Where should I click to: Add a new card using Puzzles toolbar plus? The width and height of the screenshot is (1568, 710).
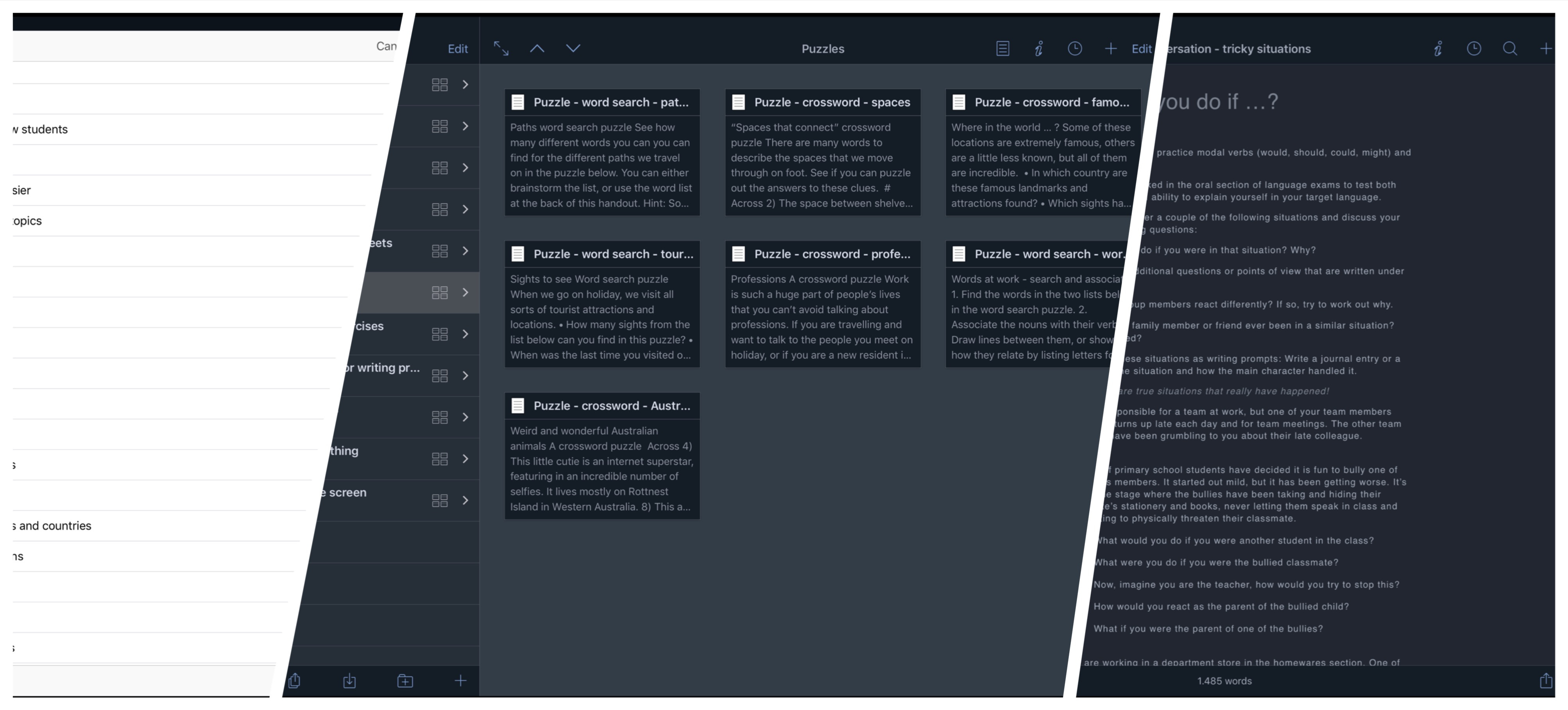coord(1111,49)
